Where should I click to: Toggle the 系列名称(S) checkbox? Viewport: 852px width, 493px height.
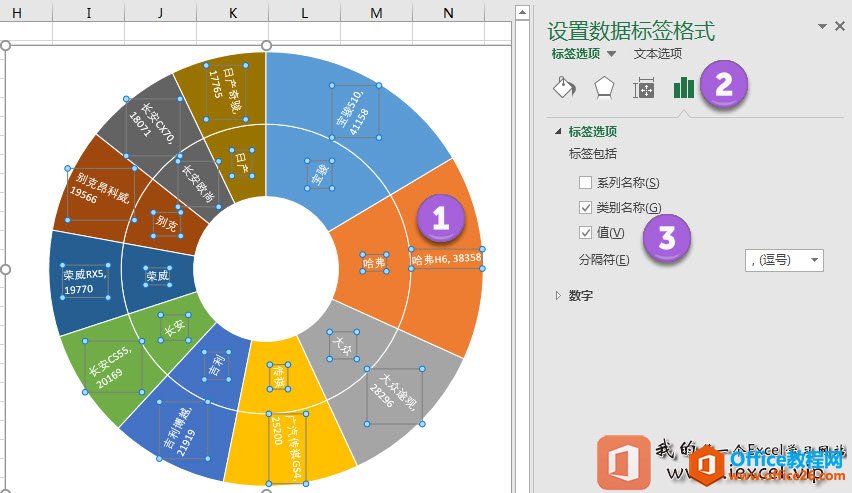coord(585,183)
